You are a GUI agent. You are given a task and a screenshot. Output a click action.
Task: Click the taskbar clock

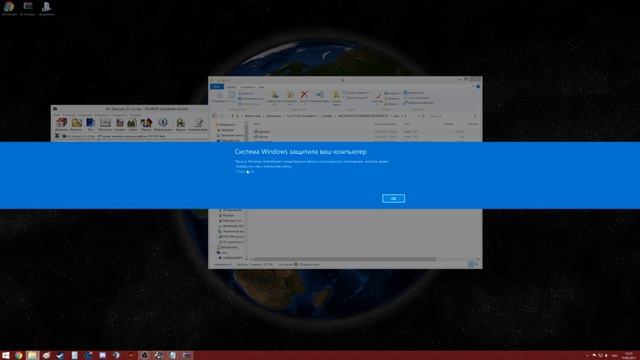pyautogui.click(x=629, y=356)
